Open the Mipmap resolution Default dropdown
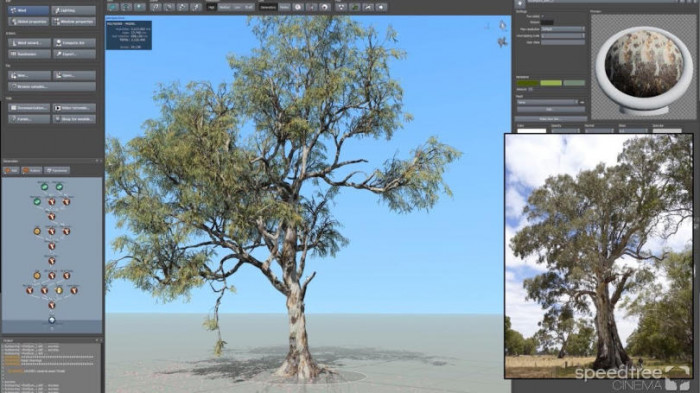Image resolution: width=700 pixels, height=393 pixels. coord(562,29)
